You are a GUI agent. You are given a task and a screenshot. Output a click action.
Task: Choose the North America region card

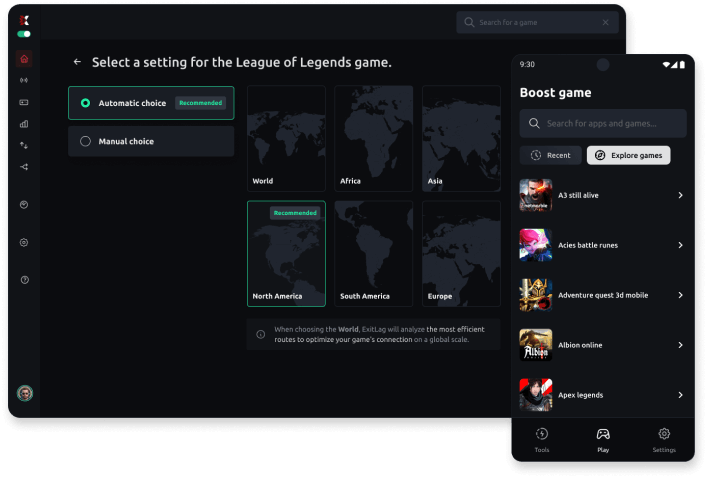(x=286, y=254)
